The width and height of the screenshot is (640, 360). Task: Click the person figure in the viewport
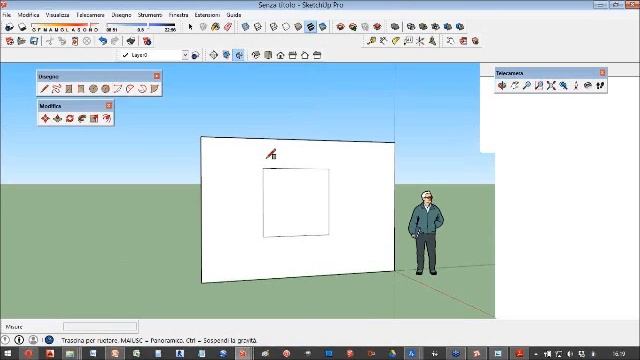(x=426, y=233)
